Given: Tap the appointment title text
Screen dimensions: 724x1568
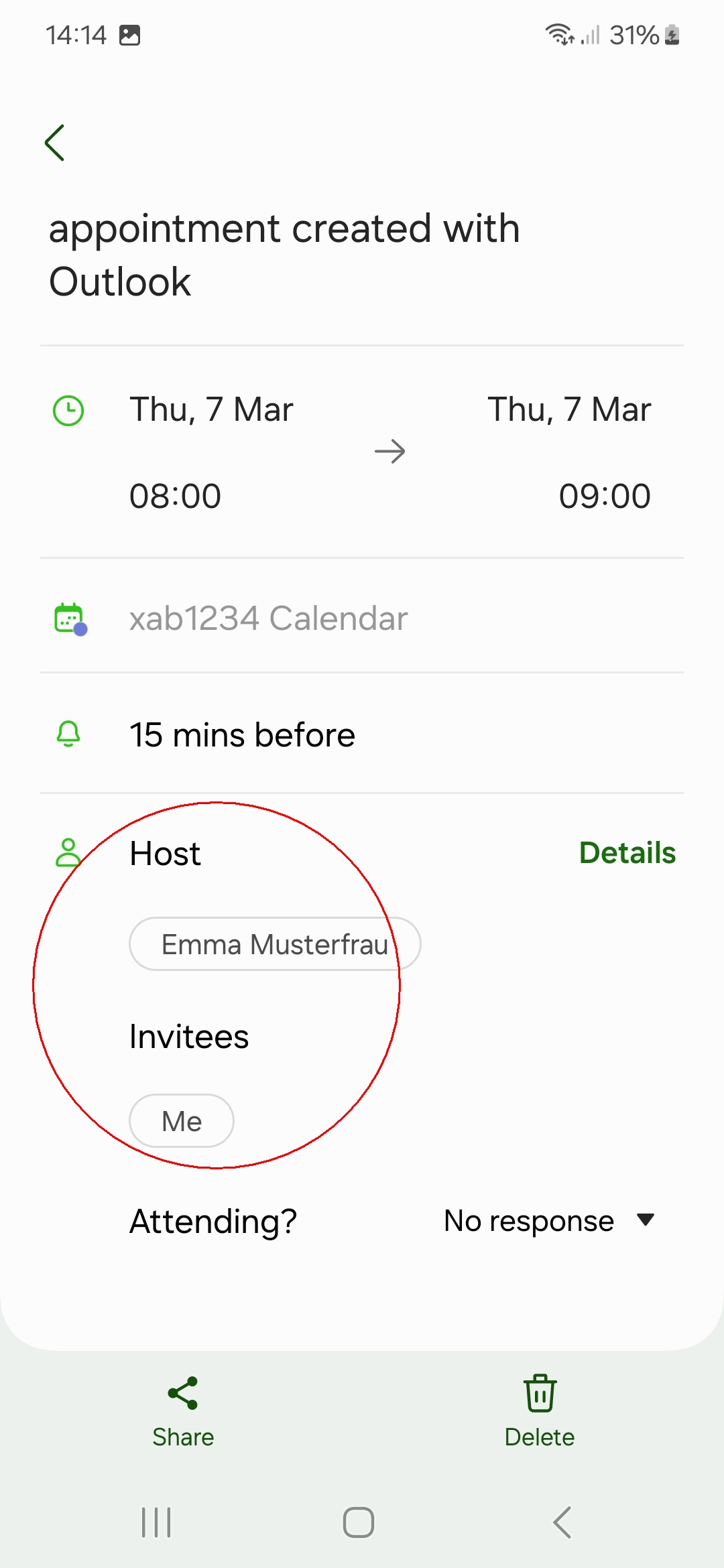Looking at the screenshot, I should pos(284,255).
